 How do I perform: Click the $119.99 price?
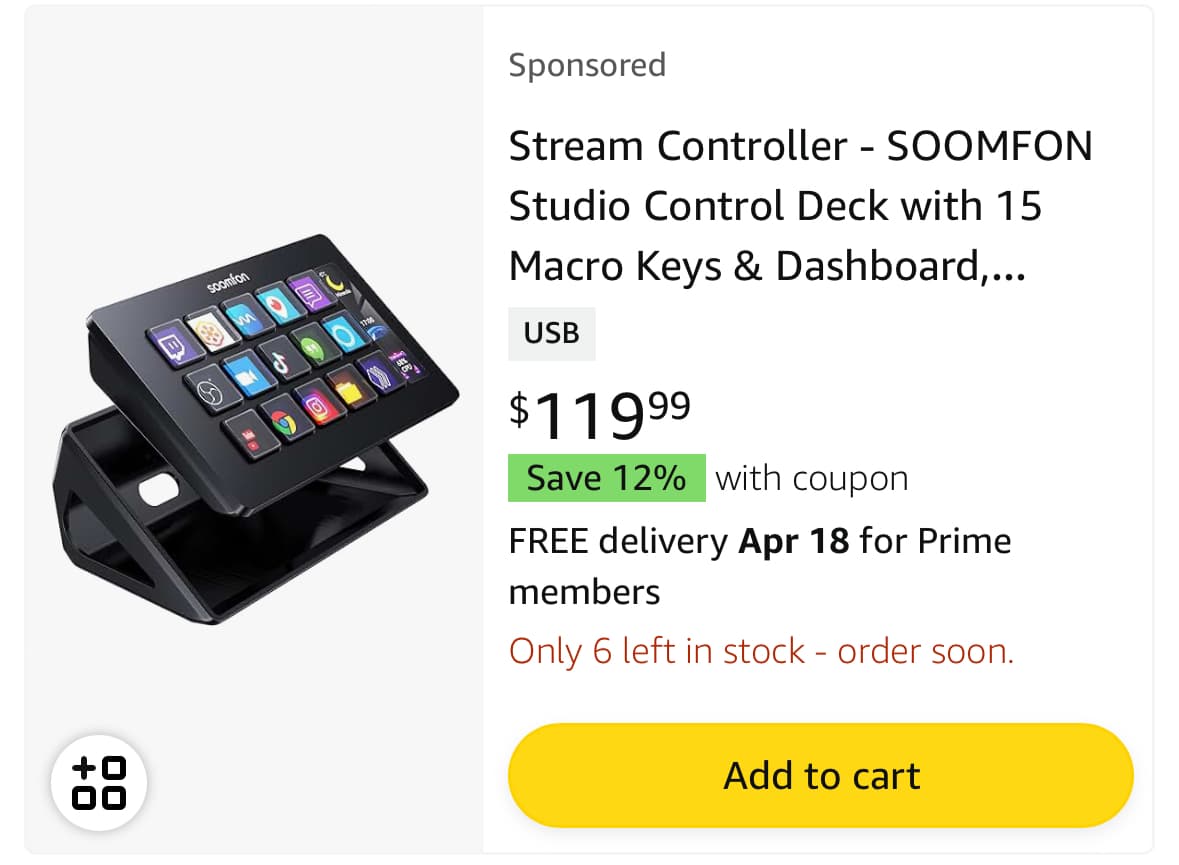click(x=599, y=414)
